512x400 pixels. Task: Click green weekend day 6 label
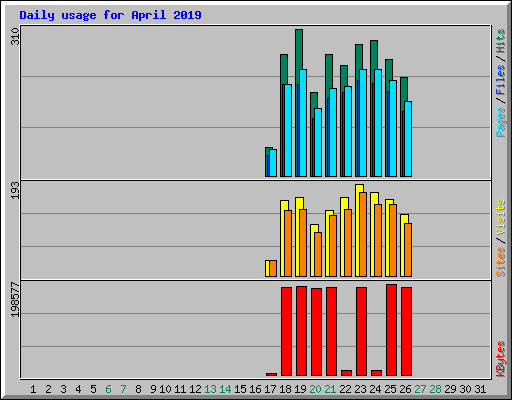108,389
